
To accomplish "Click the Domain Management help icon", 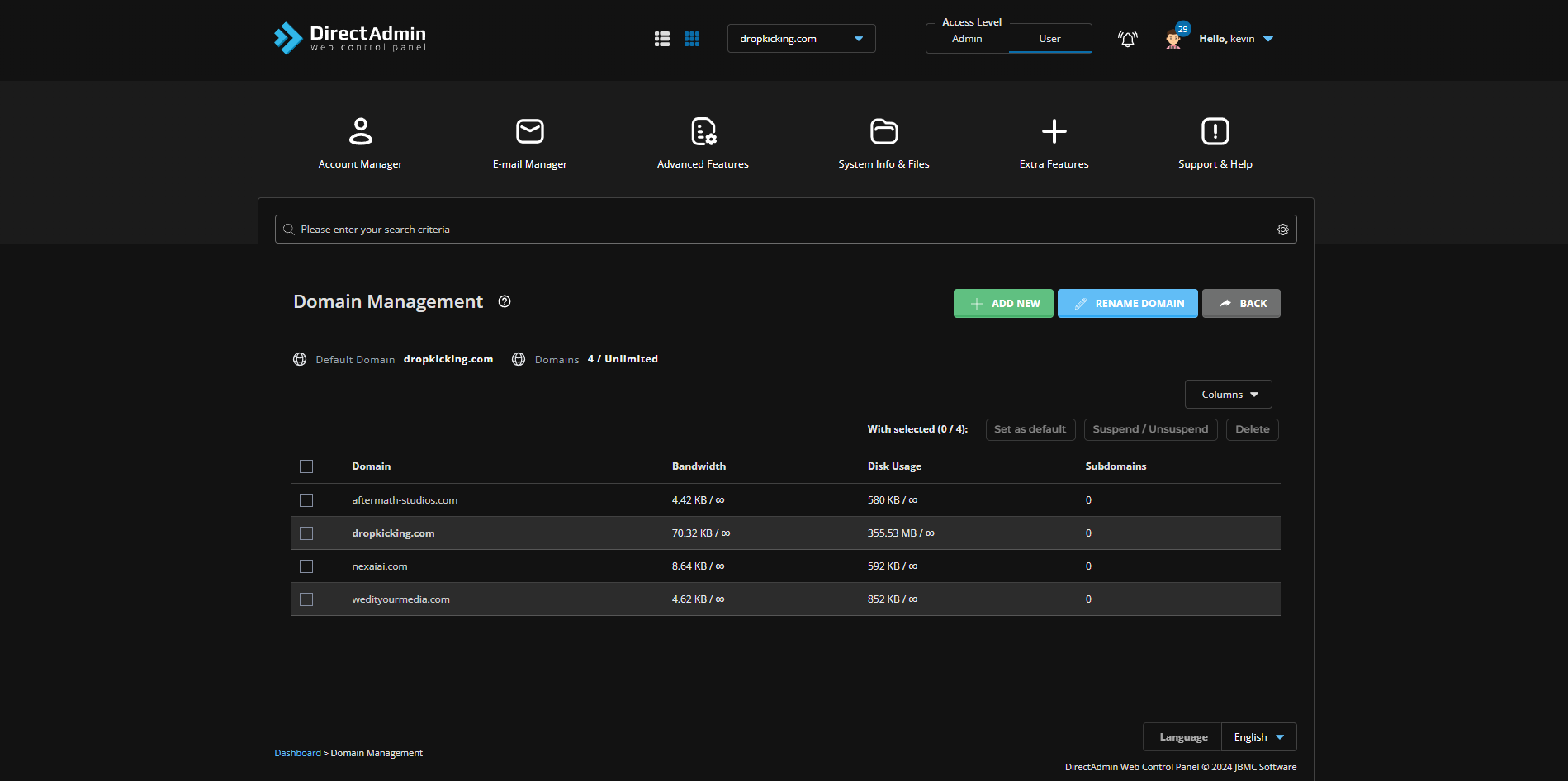I will coord(505,302).
